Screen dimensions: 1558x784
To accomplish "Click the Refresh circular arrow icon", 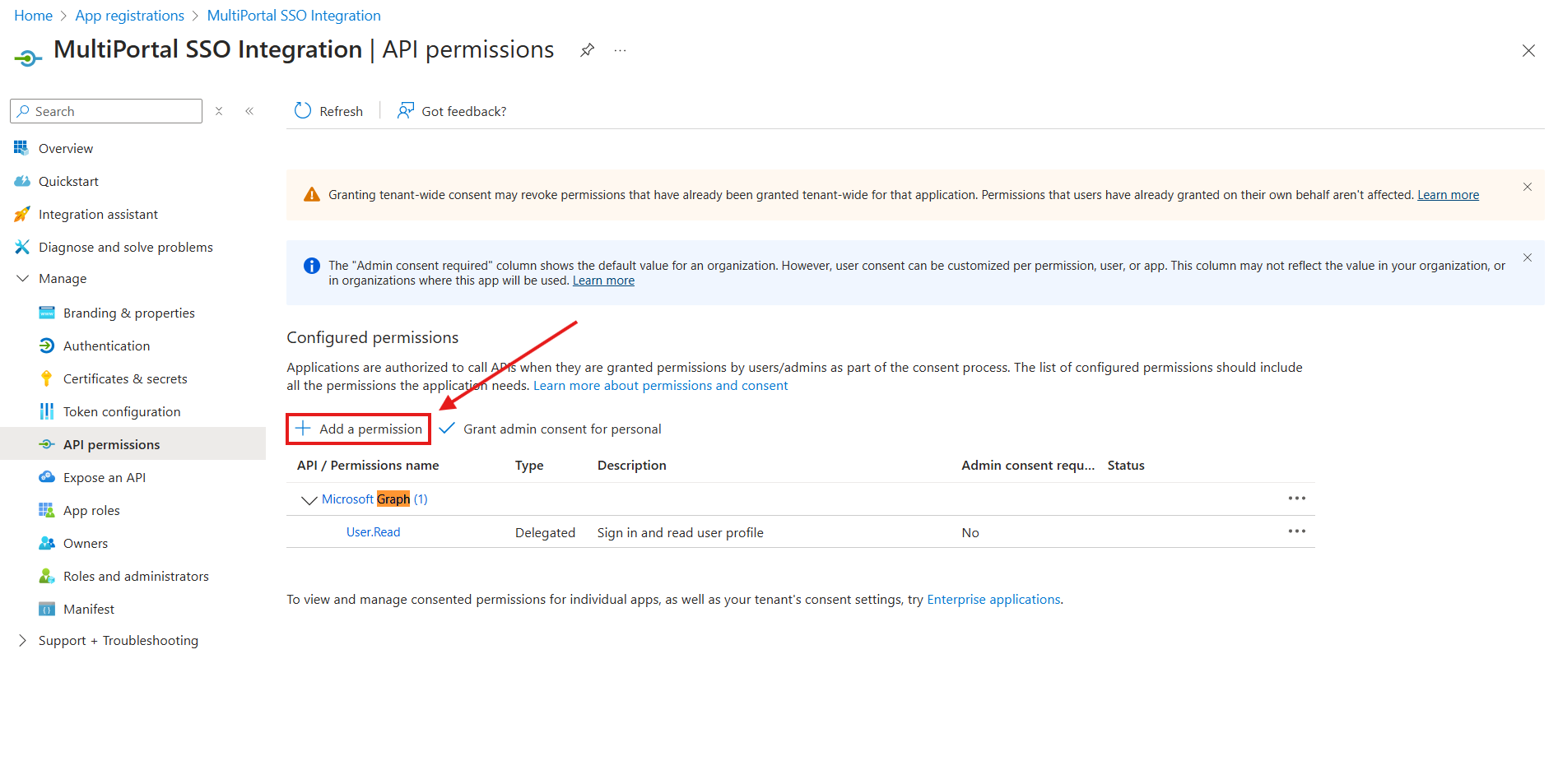I will [303, 110].
